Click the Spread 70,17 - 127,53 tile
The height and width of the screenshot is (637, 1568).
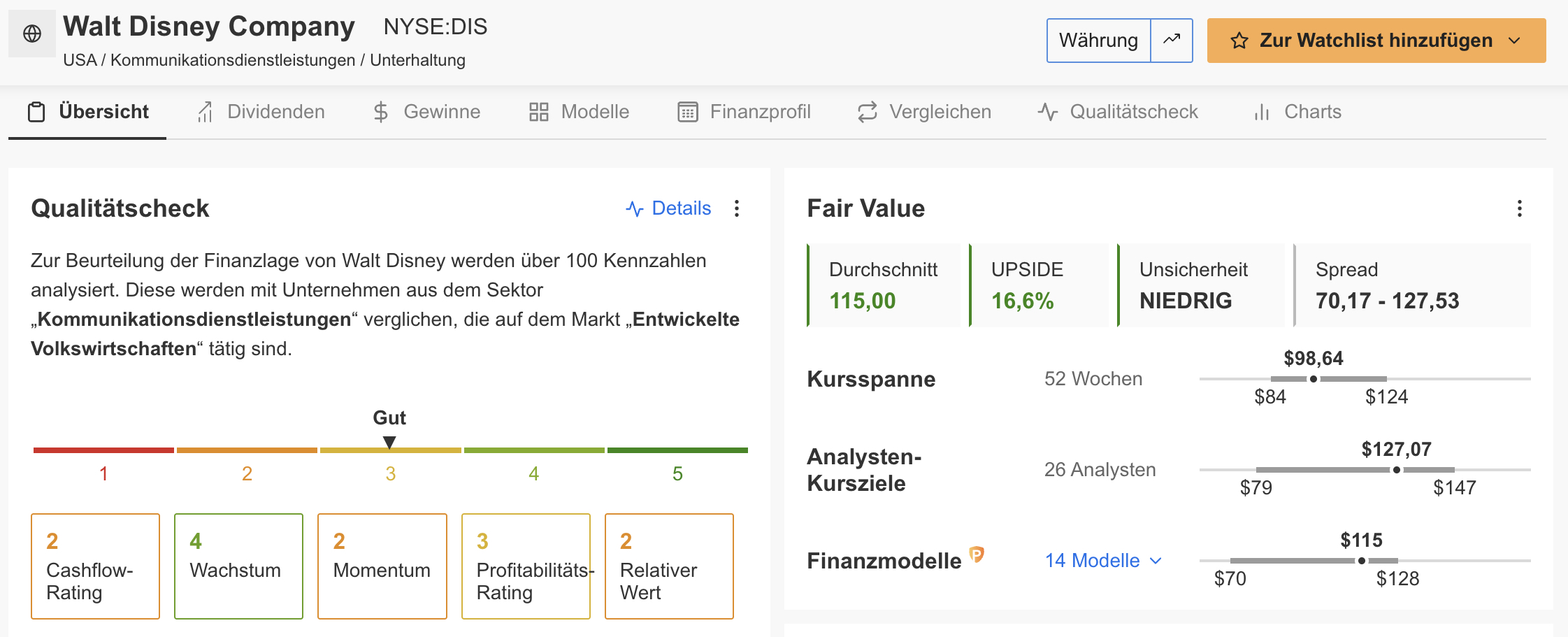coord(1412,285)
